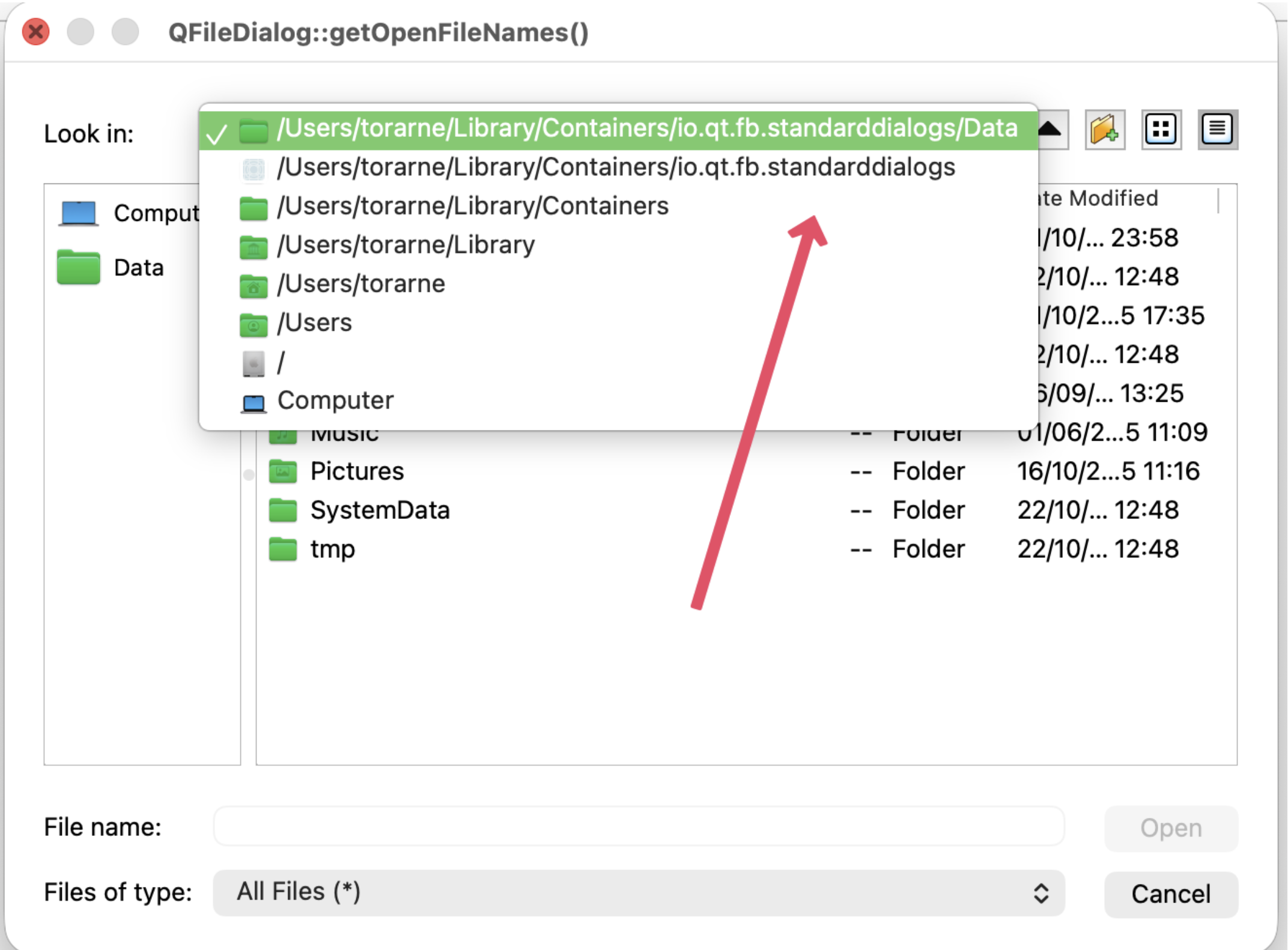1288x950 pixels.
Task: Open the tmp folder
Action: point(332,549)
